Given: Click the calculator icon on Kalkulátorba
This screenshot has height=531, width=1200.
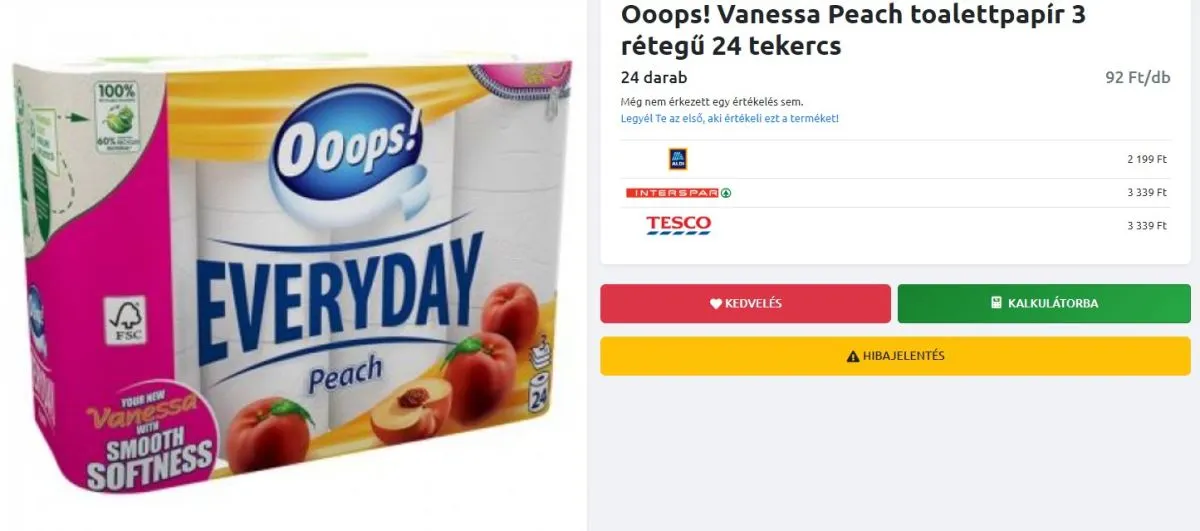Looking at the screenshot, I should pos(996,303).
